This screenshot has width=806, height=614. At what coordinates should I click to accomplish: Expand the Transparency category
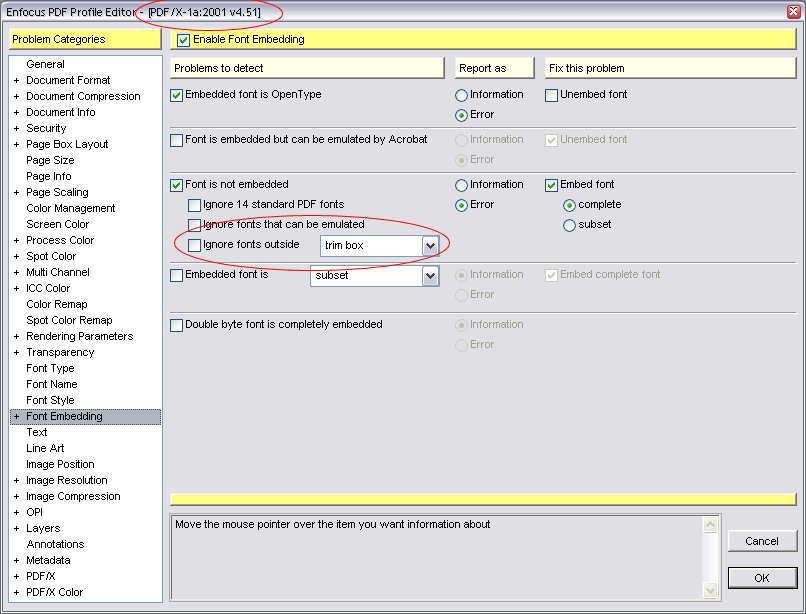(x=16, y=353)
